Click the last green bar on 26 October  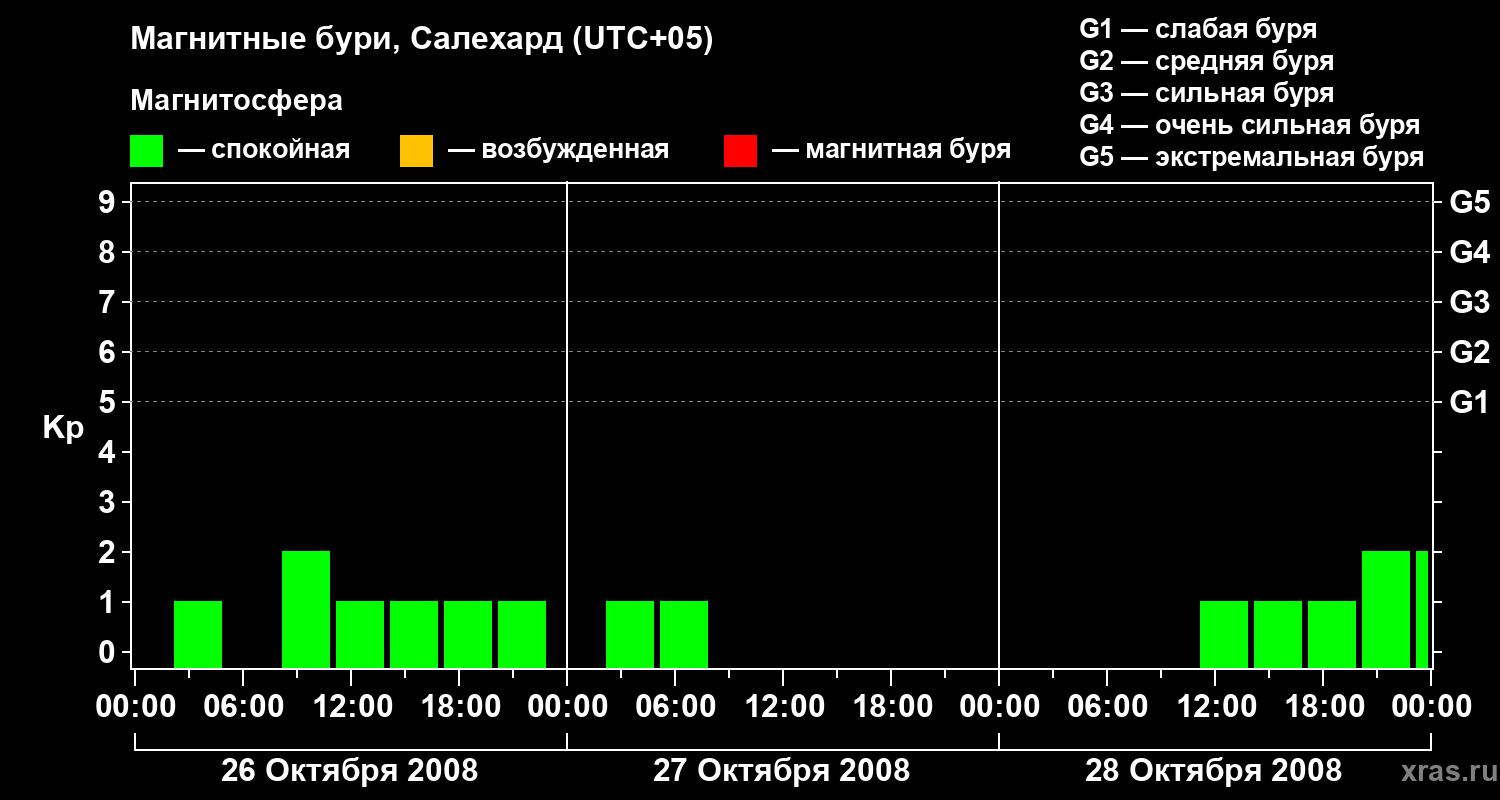[522, 634]
